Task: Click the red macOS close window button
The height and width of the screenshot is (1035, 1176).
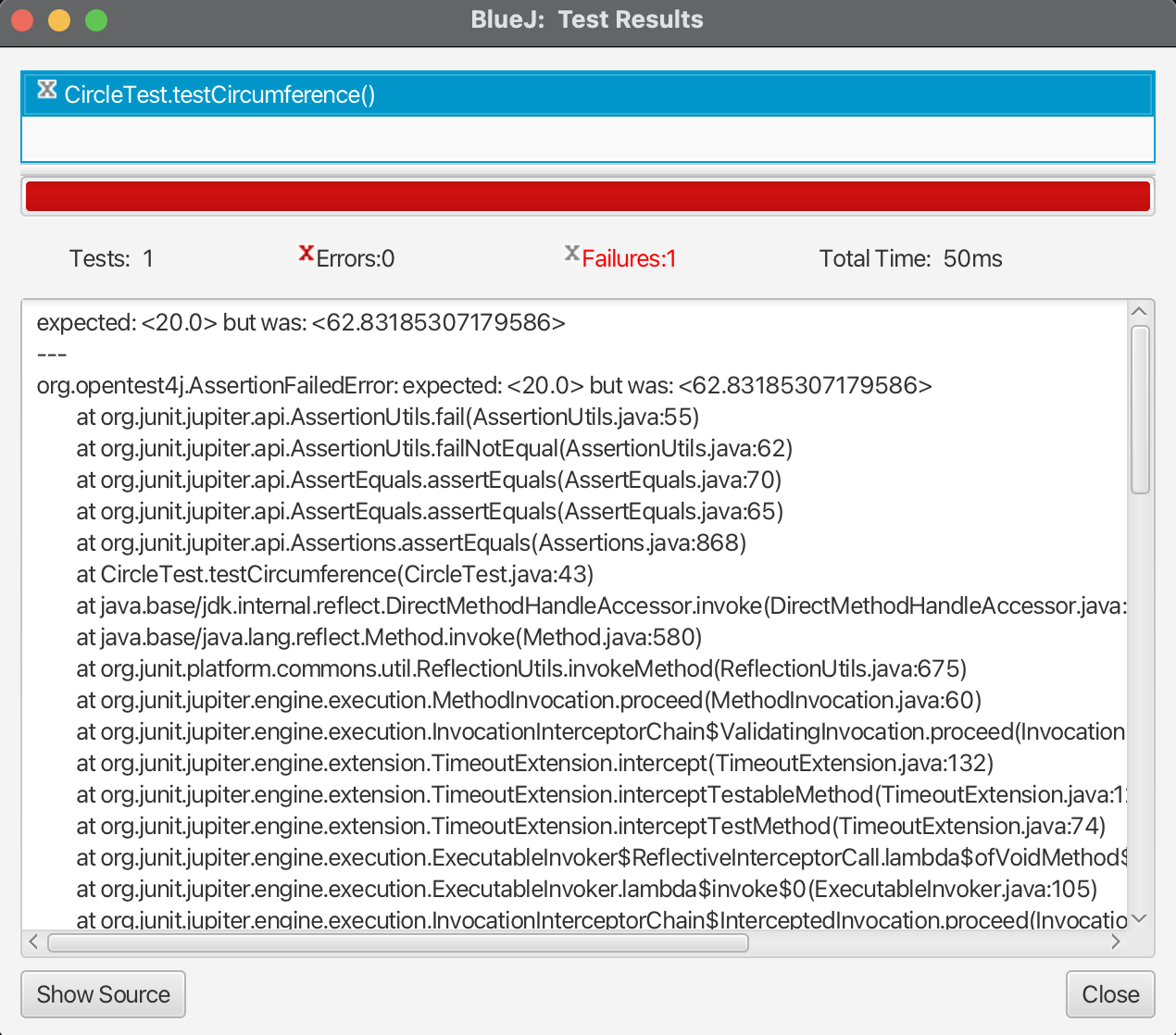Action: 22,20
